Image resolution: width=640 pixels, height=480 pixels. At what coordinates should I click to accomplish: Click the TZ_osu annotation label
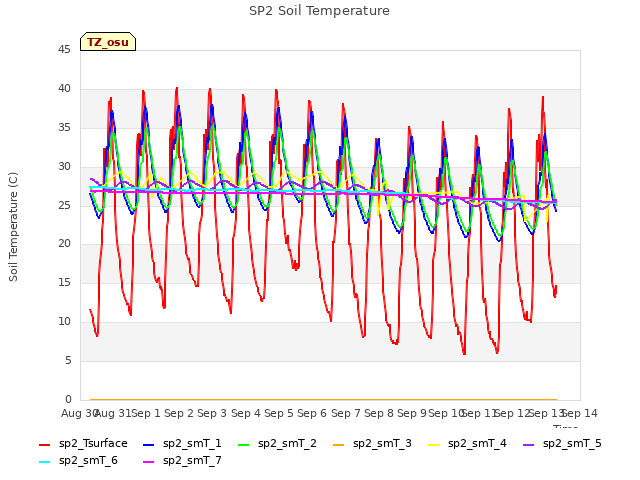point(108,42)
